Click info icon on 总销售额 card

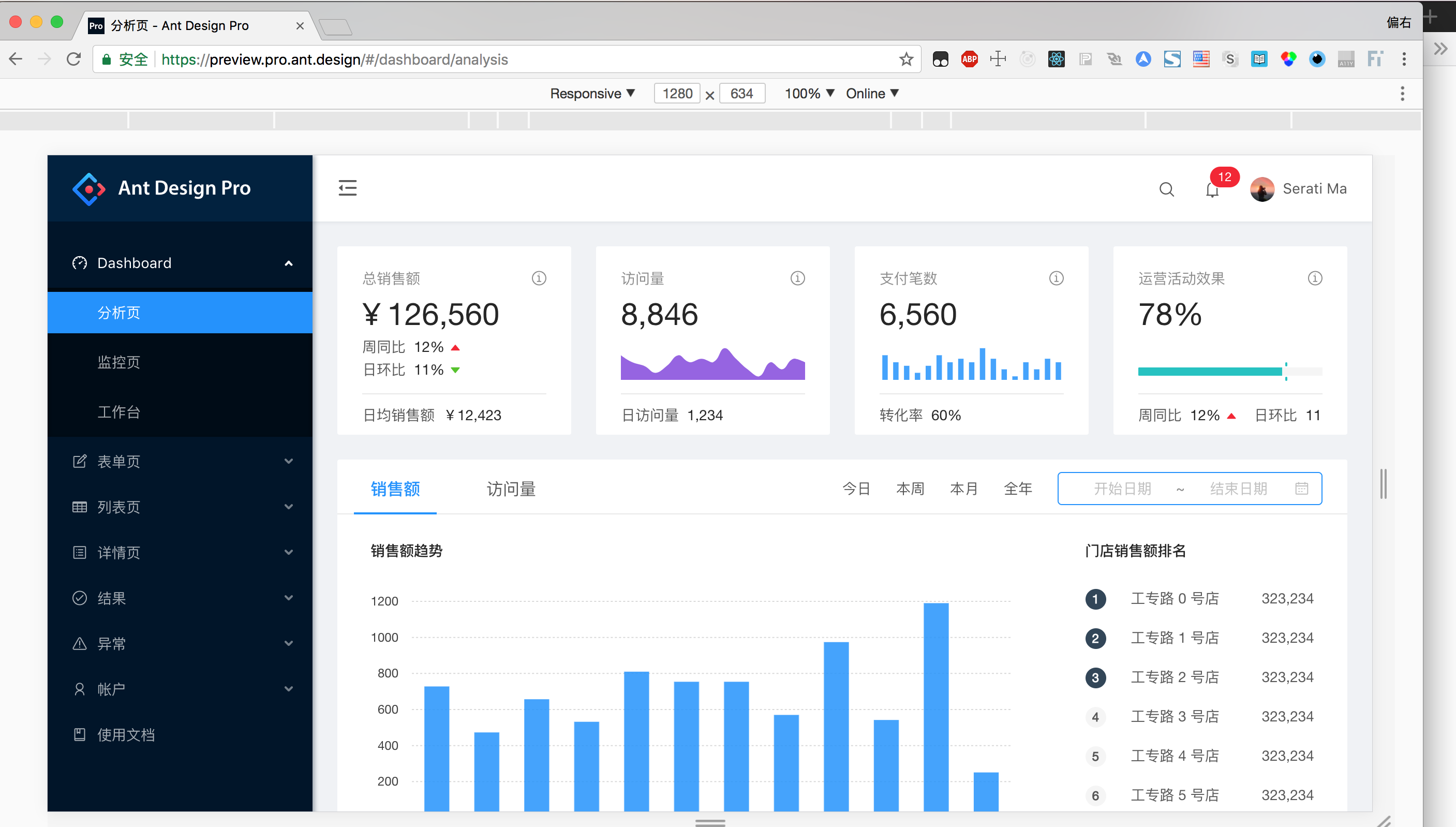539,278
